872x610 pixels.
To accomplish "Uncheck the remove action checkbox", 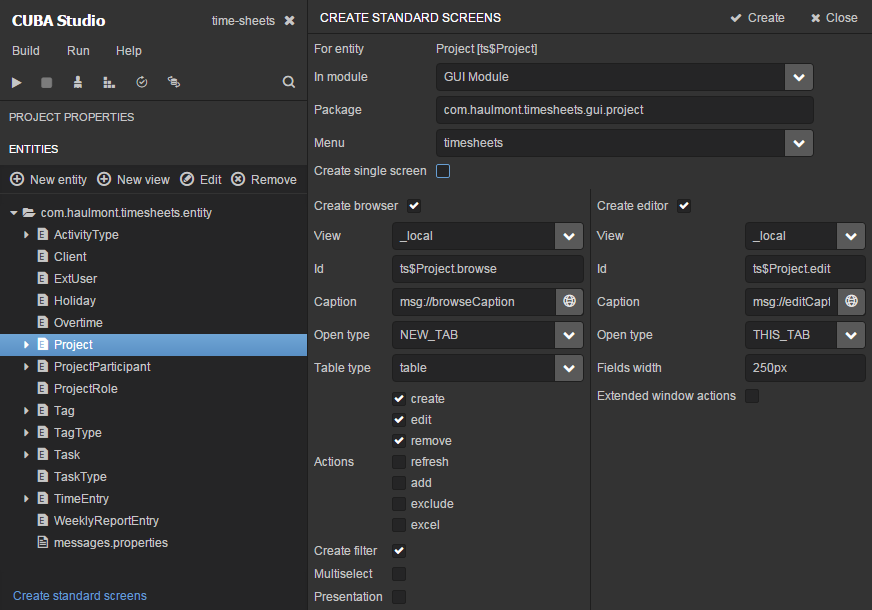I will tap(399, 441).
